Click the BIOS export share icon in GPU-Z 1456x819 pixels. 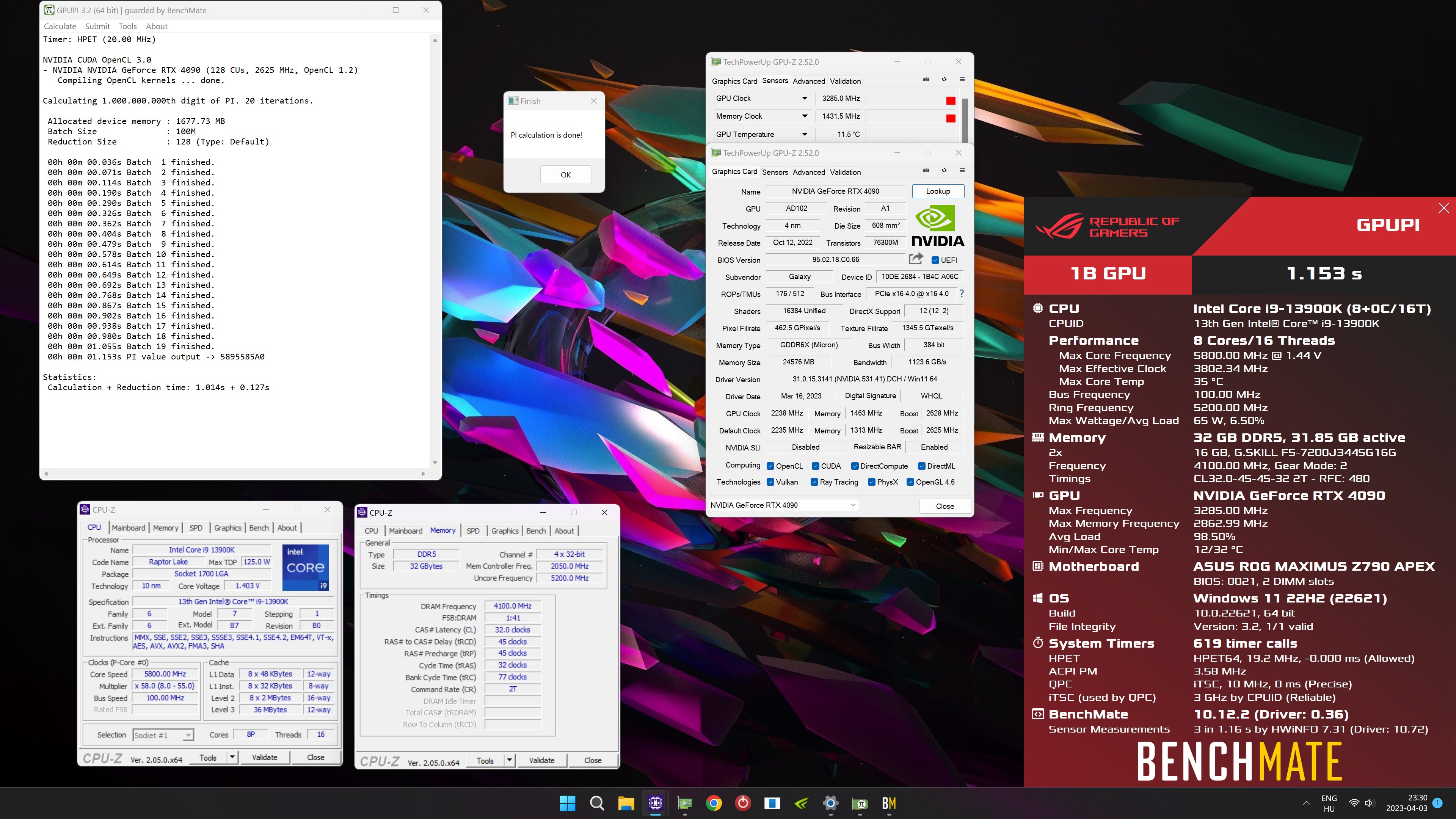pos(916,259)
